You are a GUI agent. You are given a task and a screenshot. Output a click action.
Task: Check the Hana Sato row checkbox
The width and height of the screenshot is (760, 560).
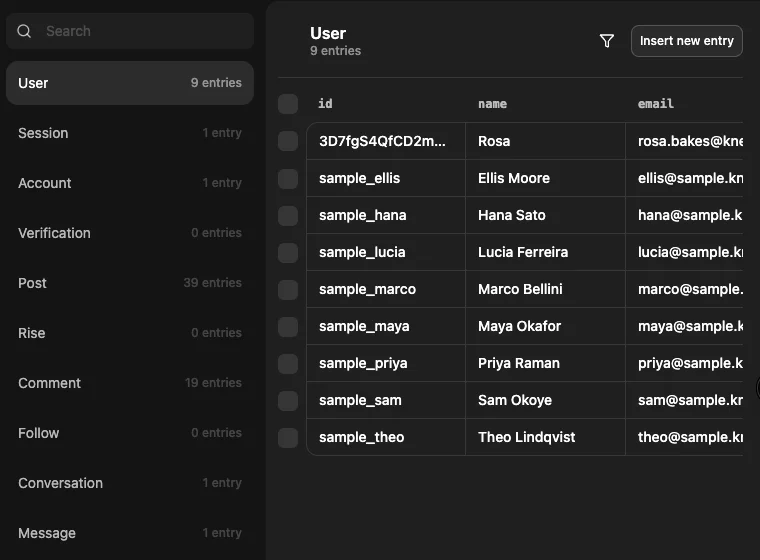[288, 215]
